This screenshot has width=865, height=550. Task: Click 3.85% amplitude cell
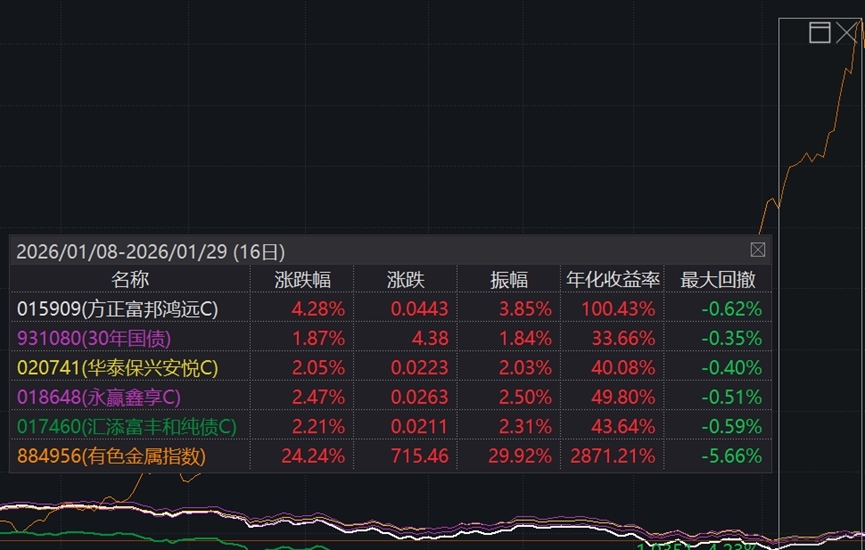click(x=525, y=308)
